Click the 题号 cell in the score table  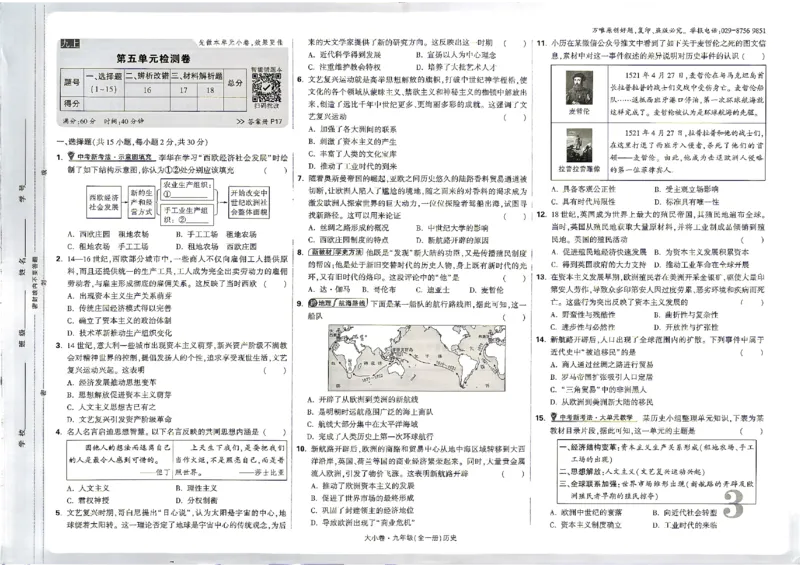point(72,82)
